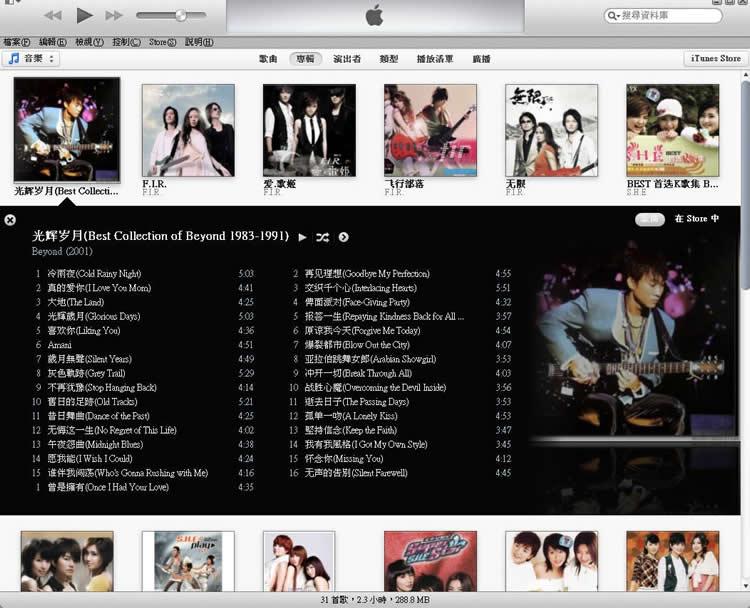Select the 无限 album cover
Image resolution: width=750 pixels, height=608 pixels.
pos(551,130)
